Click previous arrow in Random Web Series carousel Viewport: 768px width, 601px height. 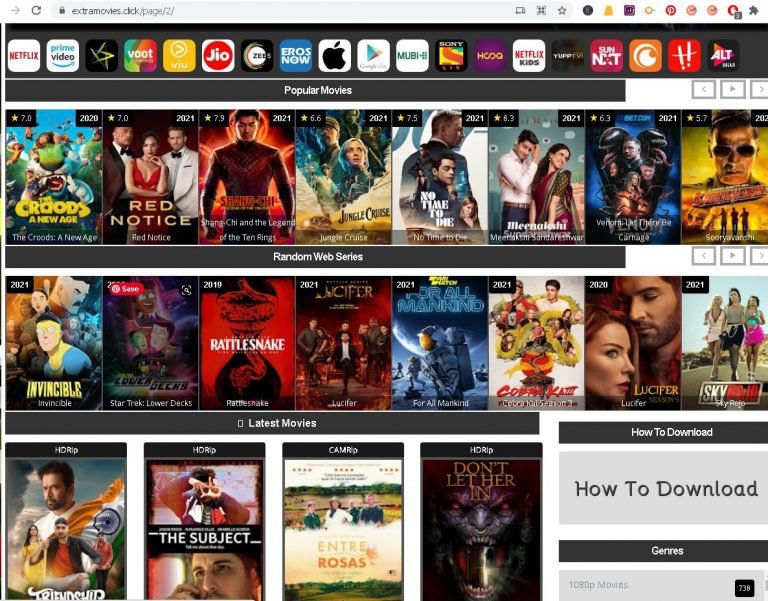pos(704,255)
